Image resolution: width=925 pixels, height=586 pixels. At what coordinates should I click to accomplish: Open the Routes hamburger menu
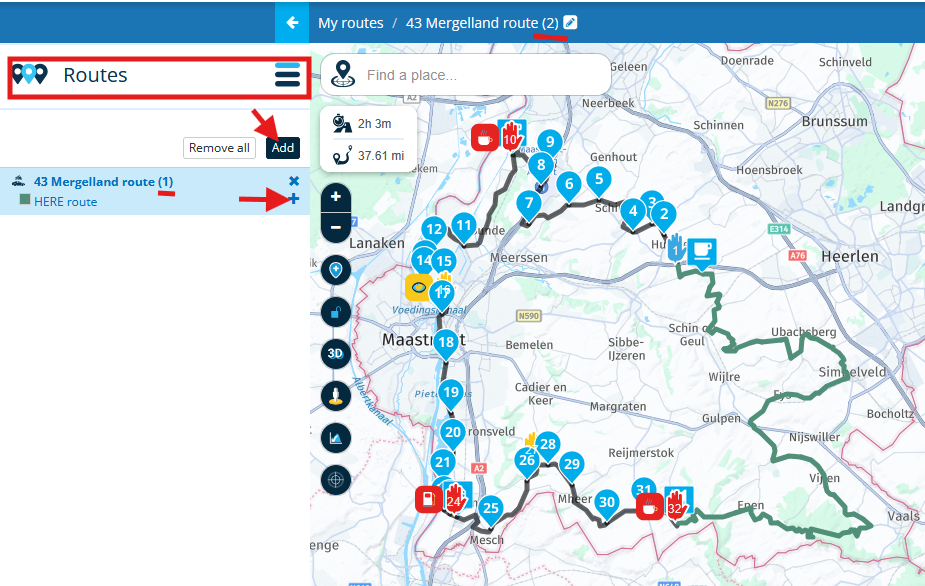click(x=287, y=75)
